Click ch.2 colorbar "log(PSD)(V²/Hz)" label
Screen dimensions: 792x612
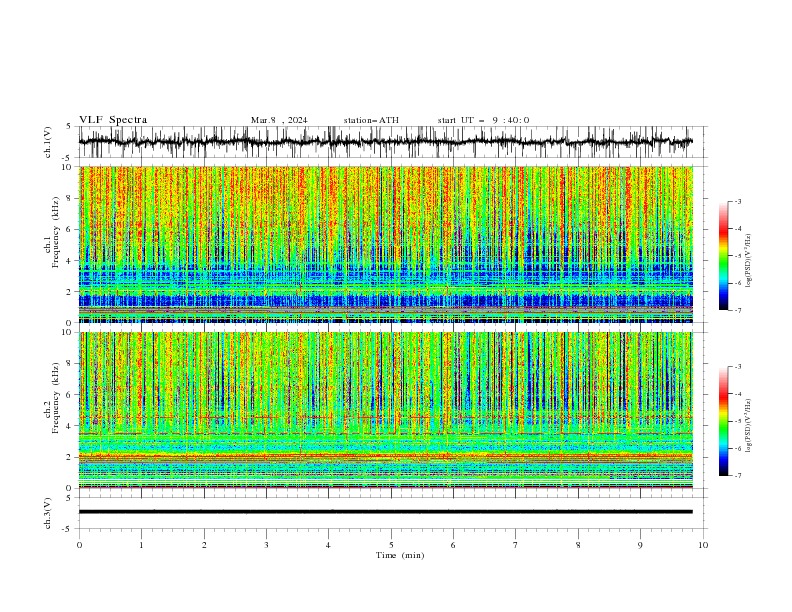point(749,425)
